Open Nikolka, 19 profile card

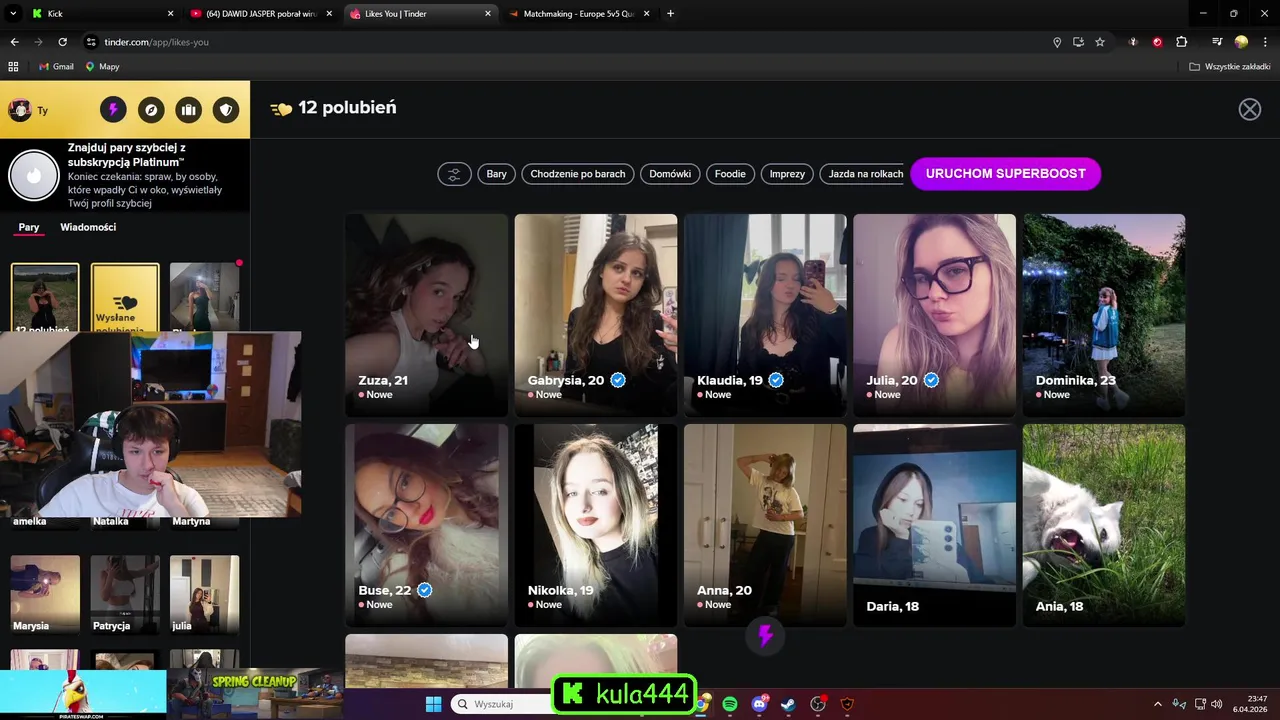(x=596, y=525)
